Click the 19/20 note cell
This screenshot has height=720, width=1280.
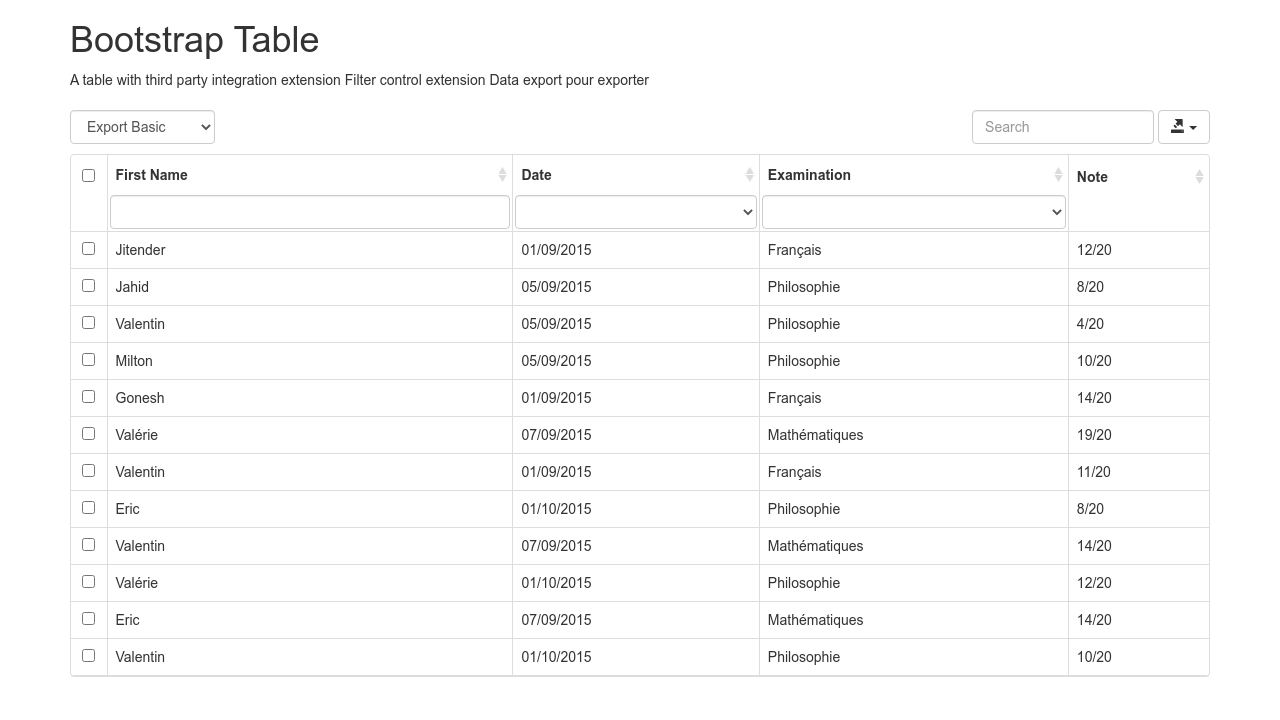[x=1094, y=435]
